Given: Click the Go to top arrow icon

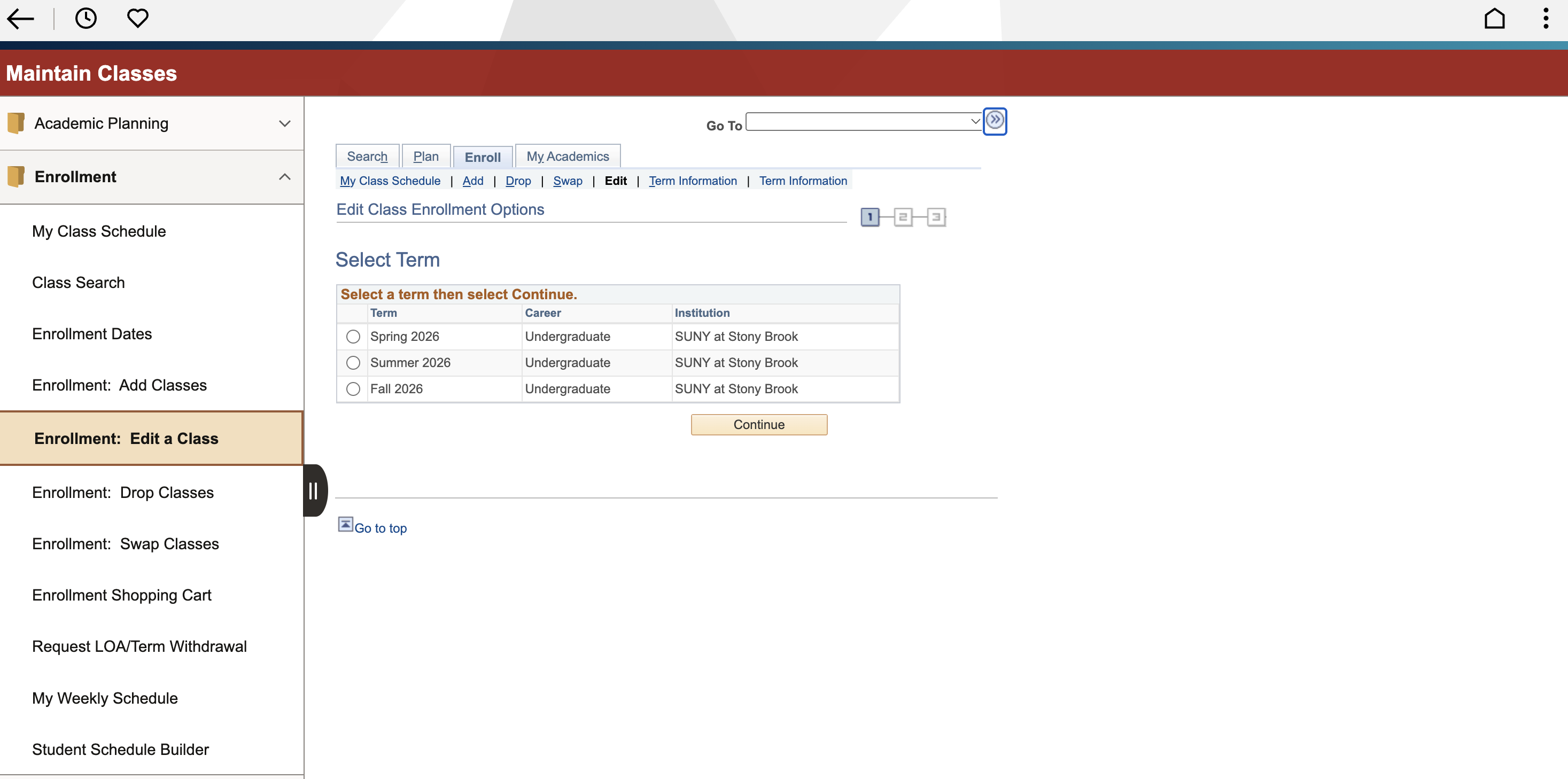Looking at the screenshot, I should [345, 524].
